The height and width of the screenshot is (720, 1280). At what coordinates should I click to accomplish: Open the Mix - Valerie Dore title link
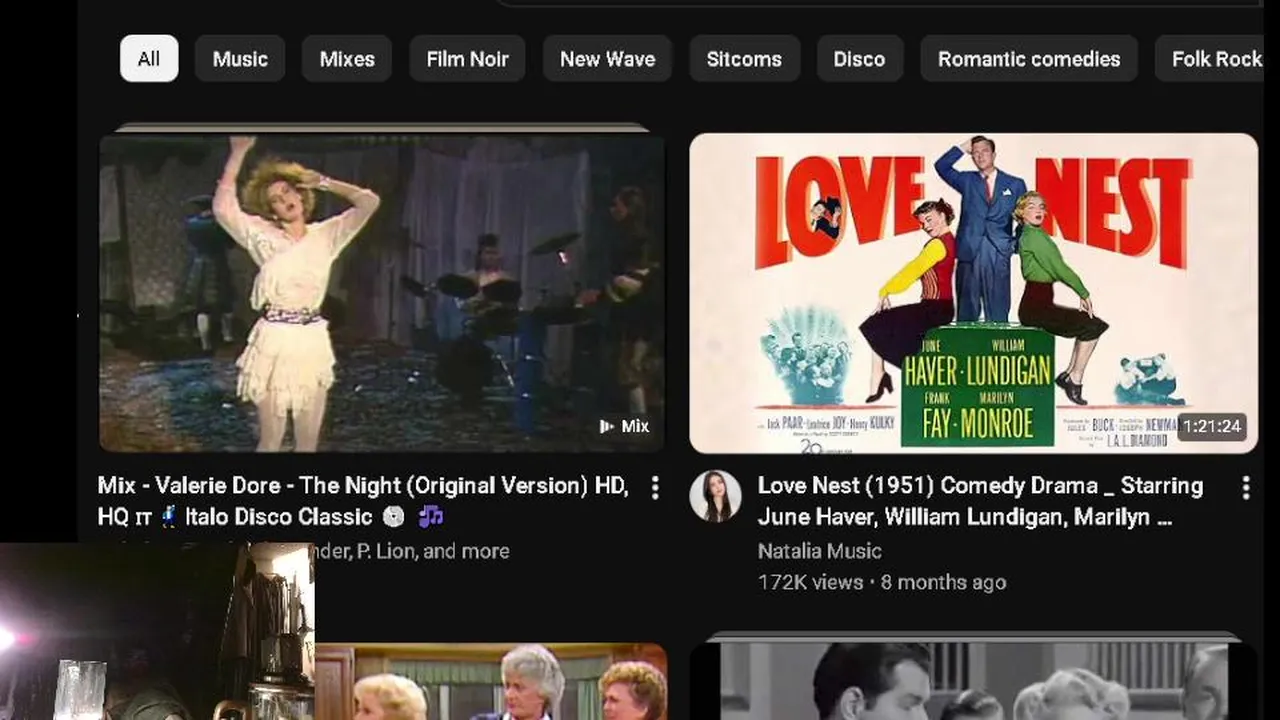coord(363,501)
